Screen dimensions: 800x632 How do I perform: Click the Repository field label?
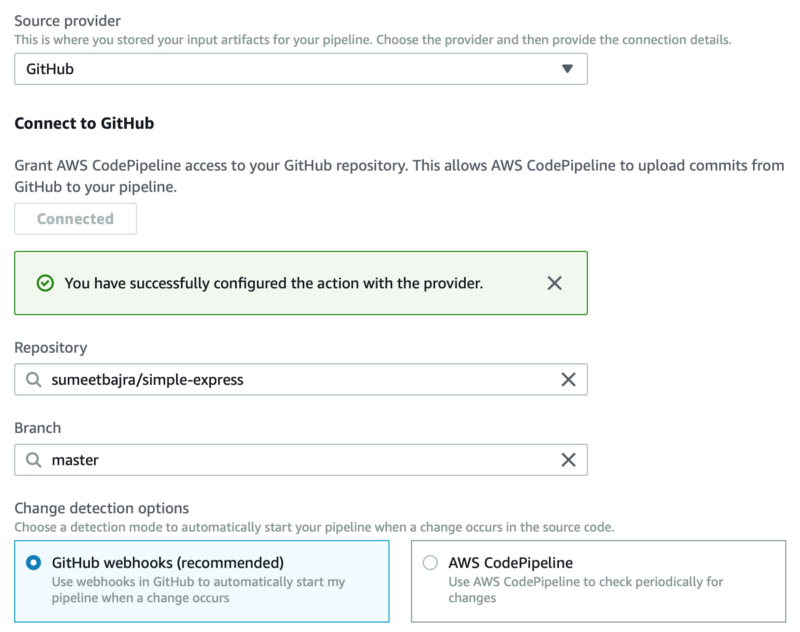[x=51, y=348]
